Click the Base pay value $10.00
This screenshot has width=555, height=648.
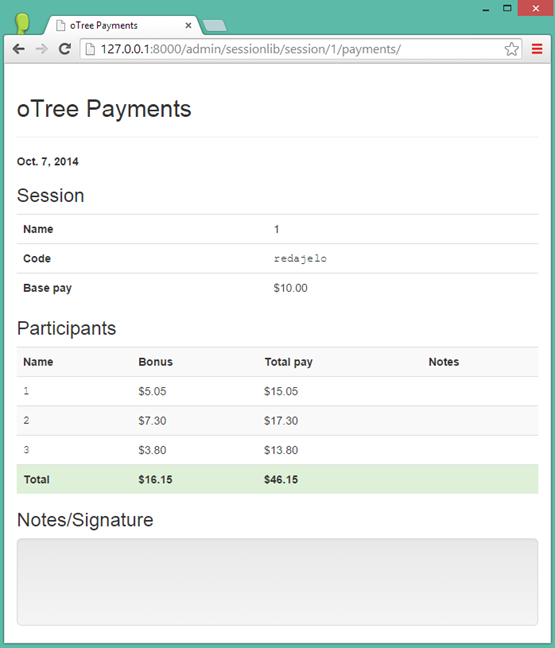(291, 288)
